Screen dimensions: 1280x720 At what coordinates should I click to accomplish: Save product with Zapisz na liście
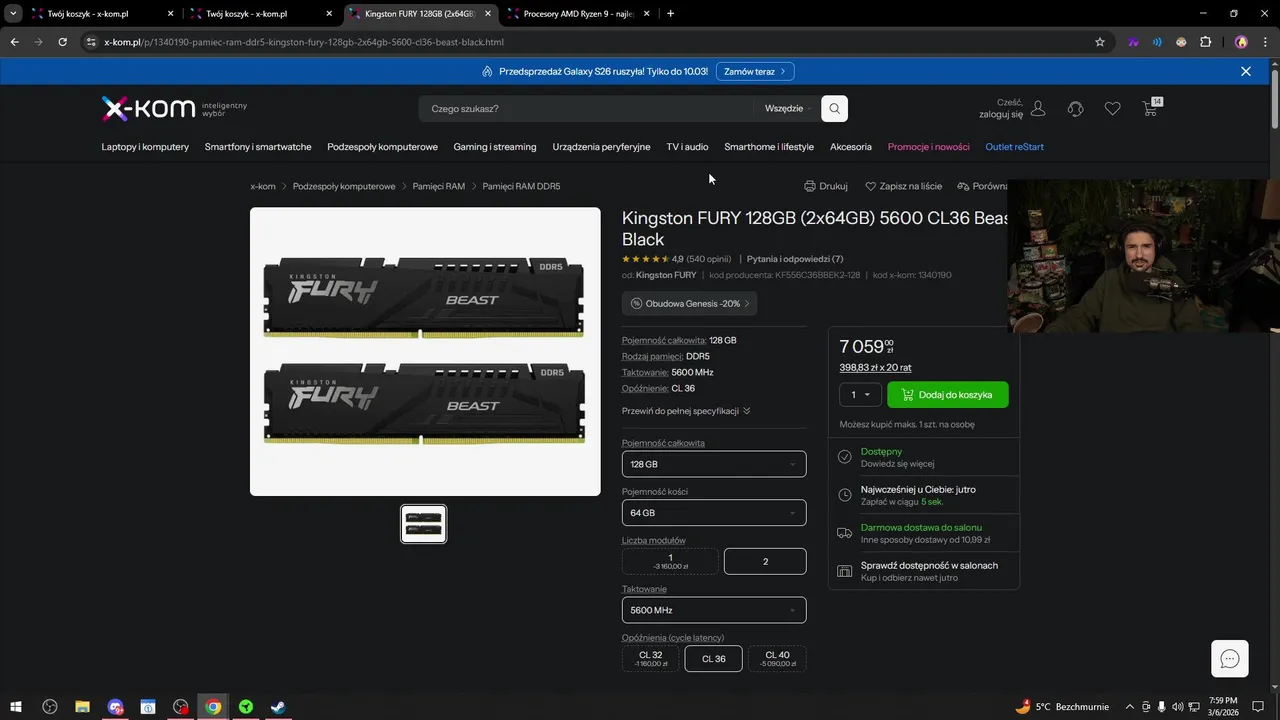point(903,186)
